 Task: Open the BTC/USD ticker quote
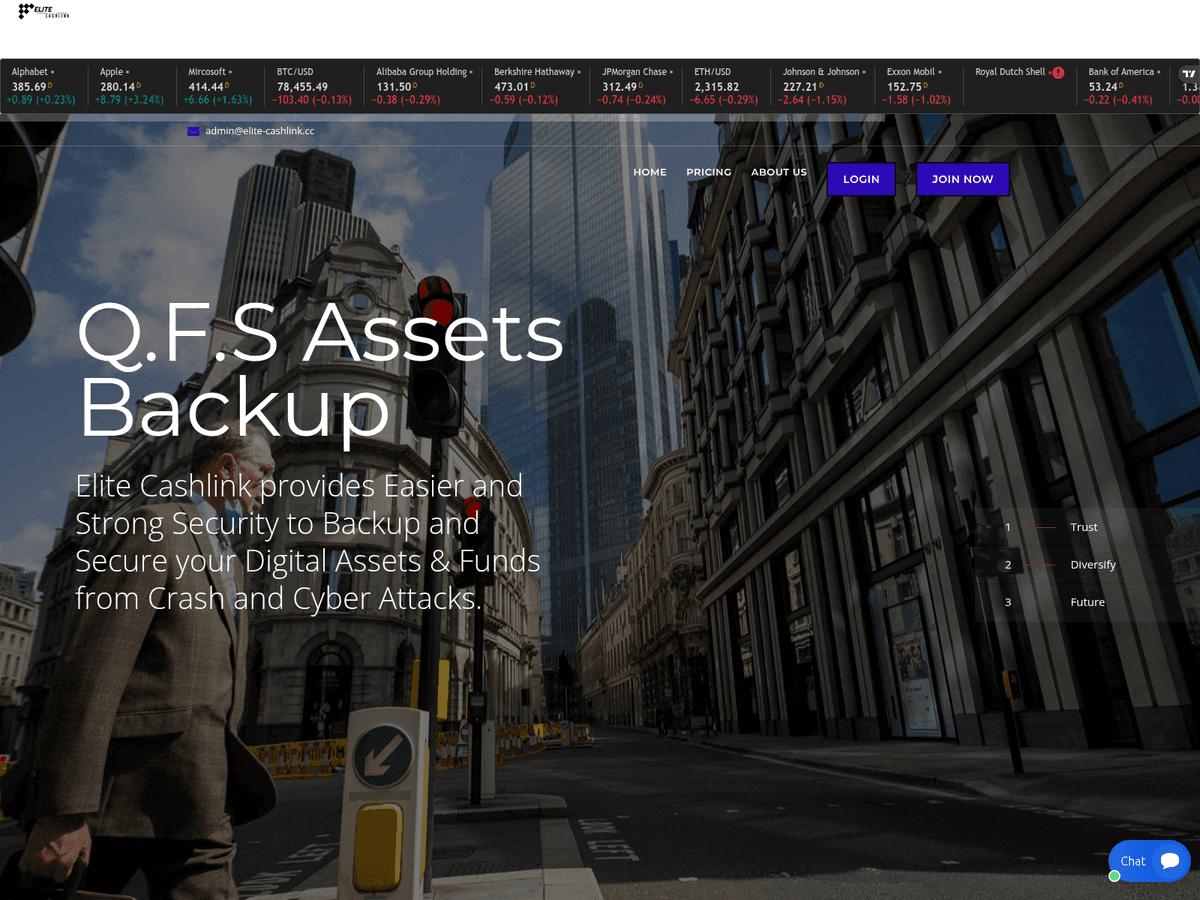tap(315, 86)
